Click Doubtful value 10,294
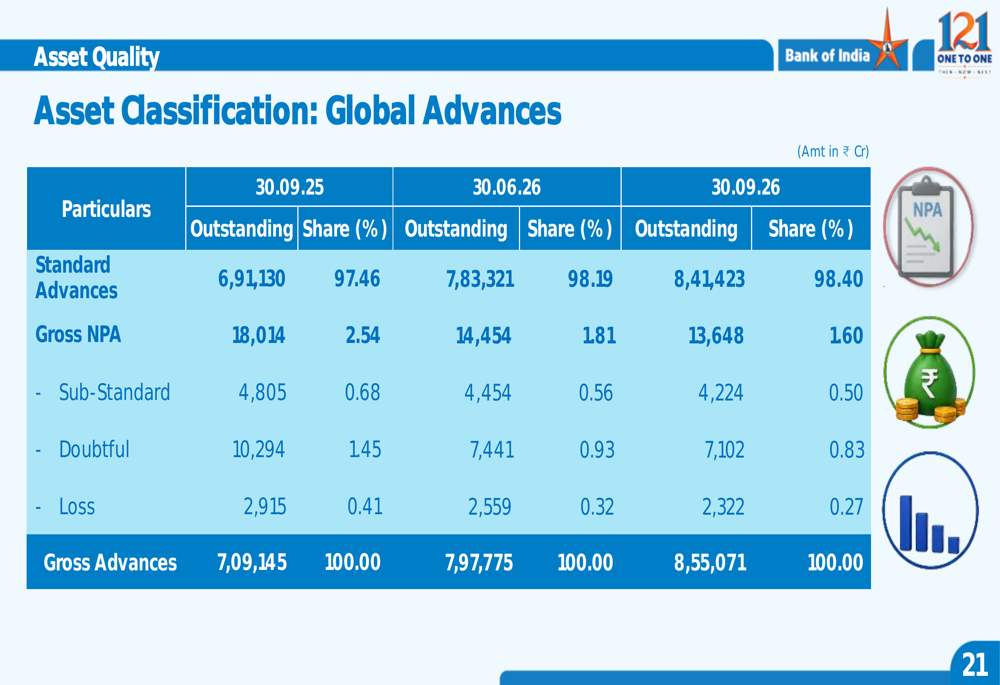Image resolution: width=1000 pixels, height=685 pixels. (x=258, y=450)
